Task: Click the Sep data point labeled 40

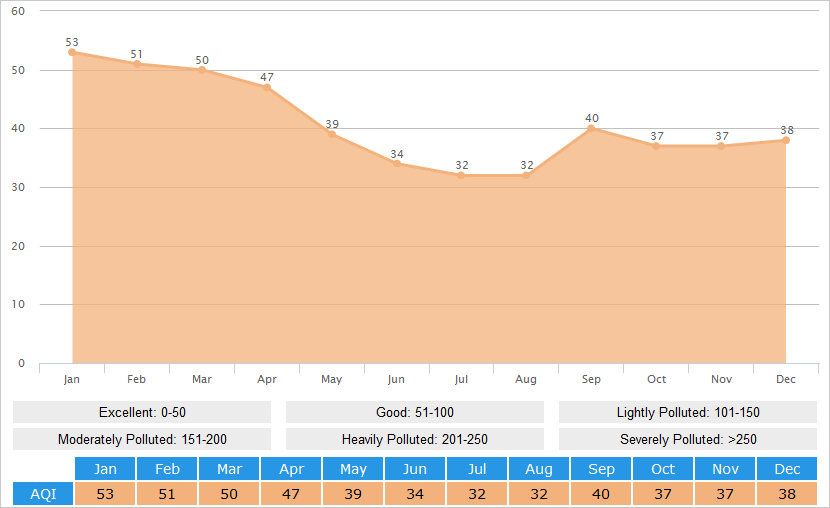Action: [x=591, y=129]
